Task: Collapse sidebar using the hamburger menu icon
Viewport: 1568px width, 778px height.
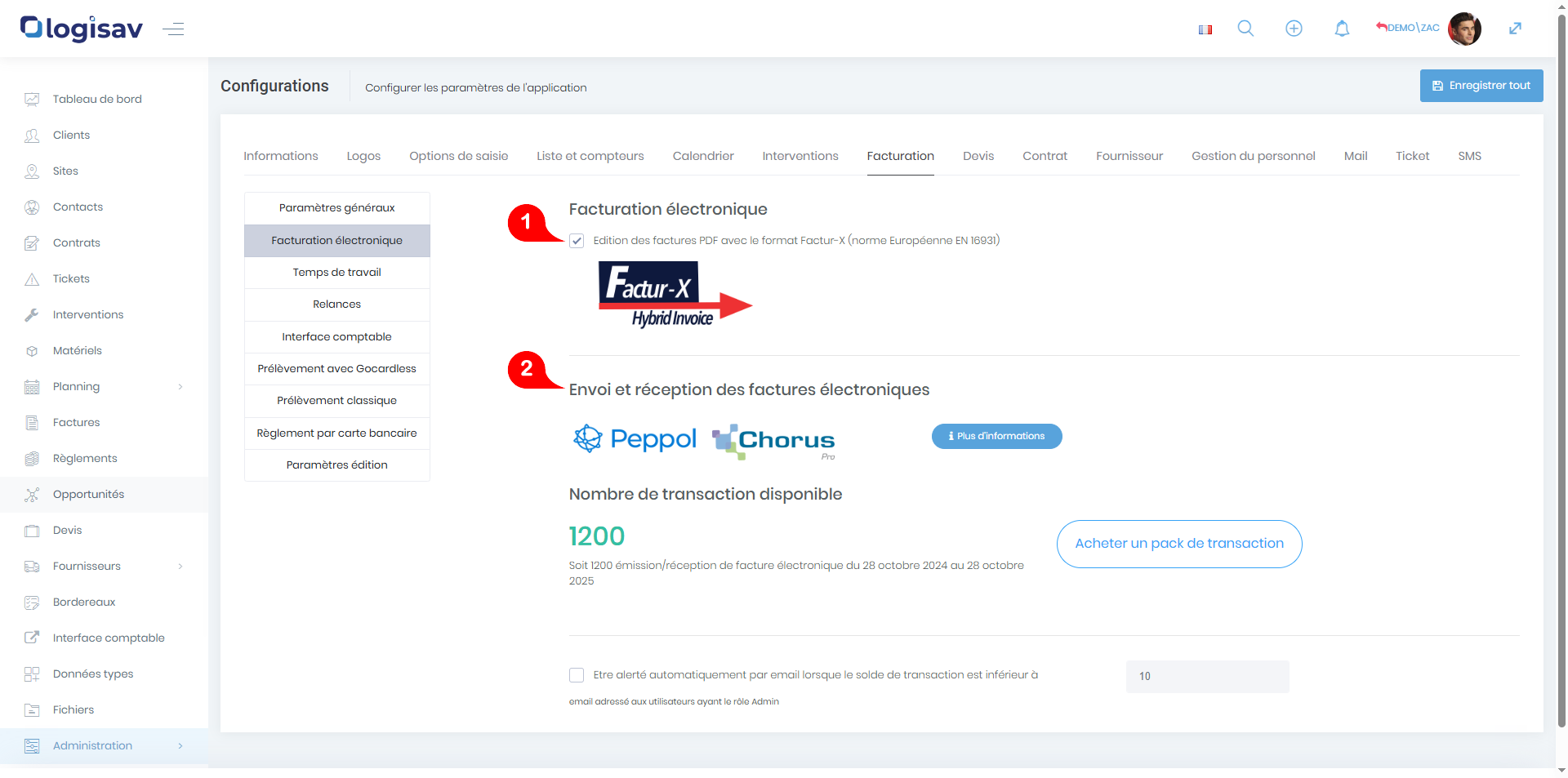Action: [x=173, y=29]
